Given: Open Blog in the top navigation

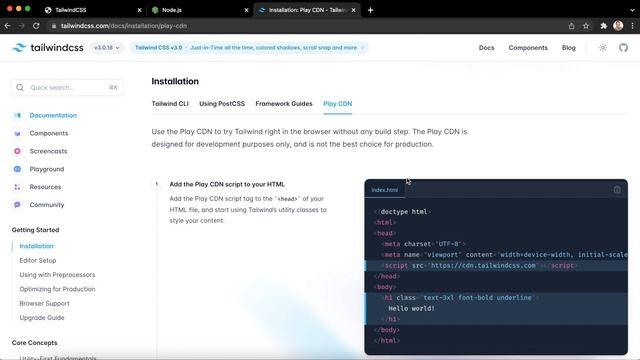Looking at the screenshot, I should click(x=569, y=48).
